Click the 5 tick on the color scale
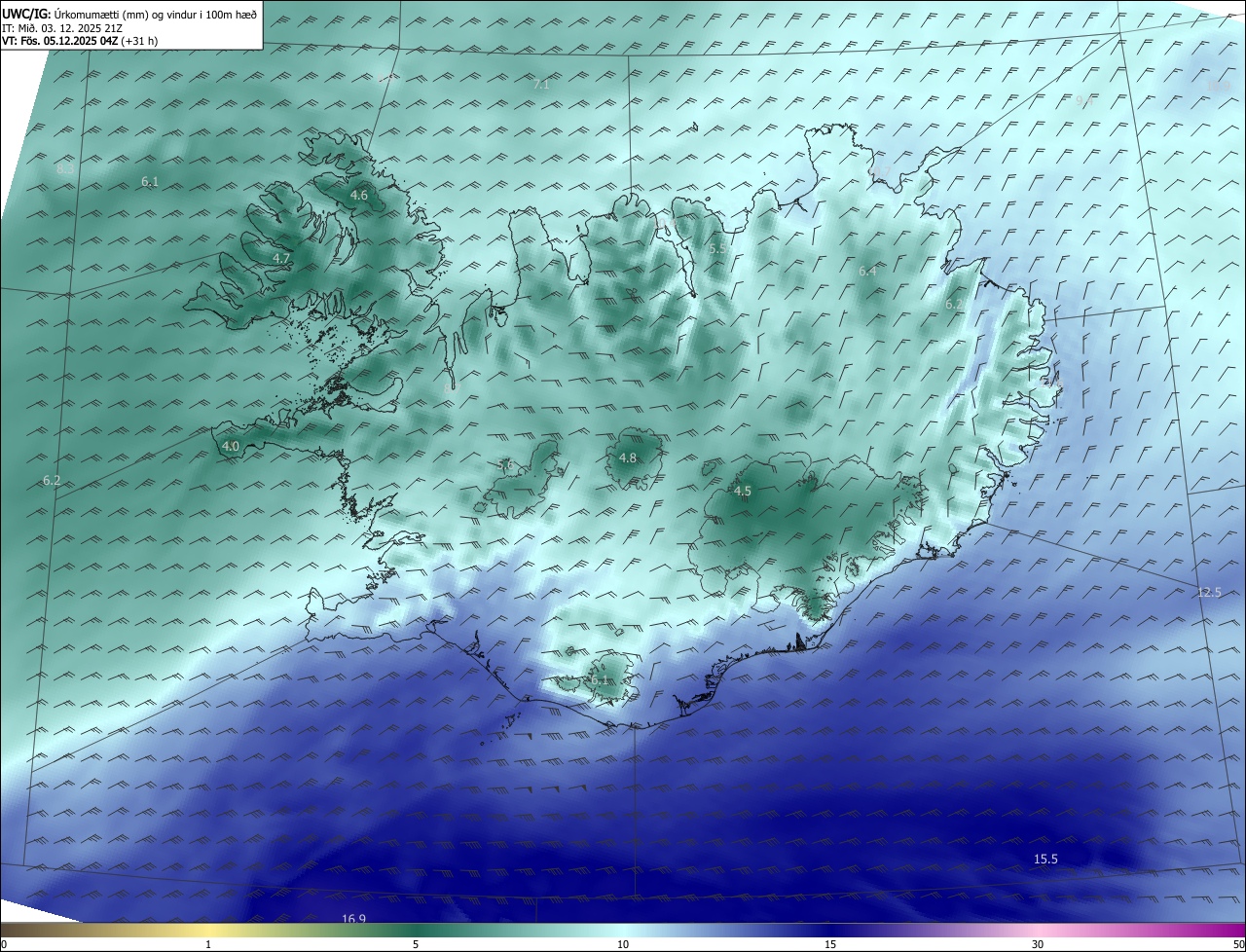Screen dimensions: 1246x952 point(416,945)
